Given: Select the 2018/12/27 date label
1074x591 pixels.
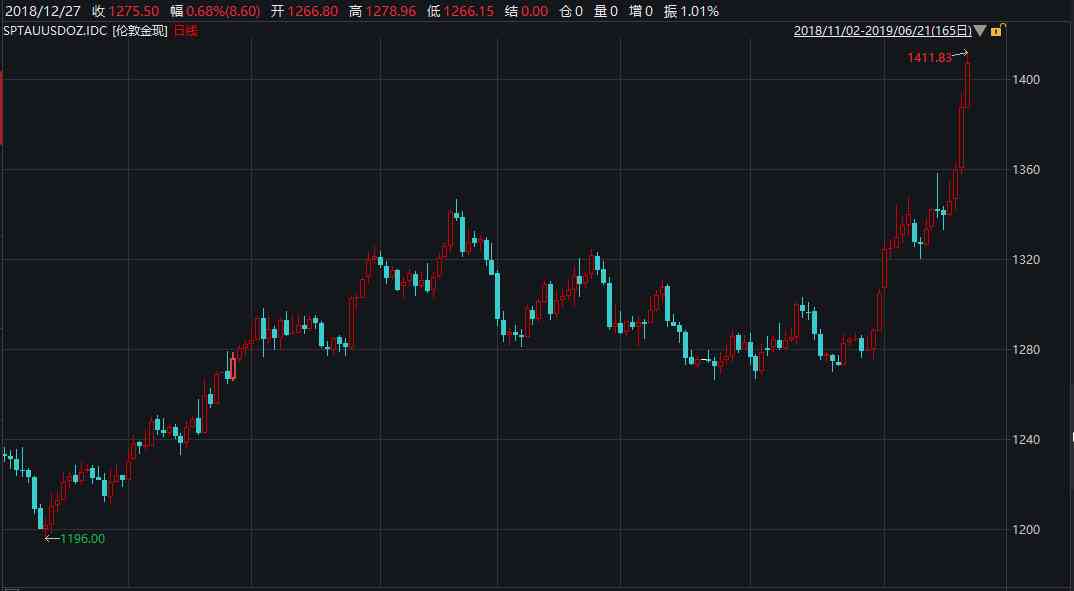Looking at the screenshot, I should [41, 13].
